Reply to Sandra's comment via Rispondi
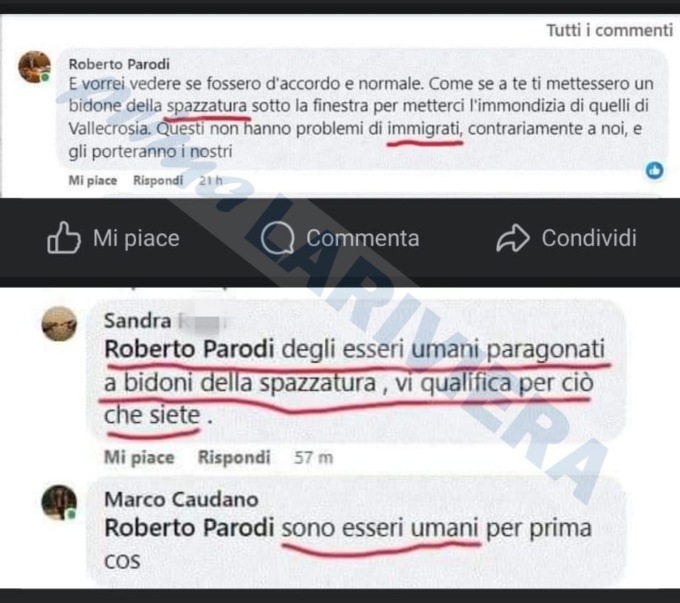This screenshot has width=680, height=603. [234, 457]
